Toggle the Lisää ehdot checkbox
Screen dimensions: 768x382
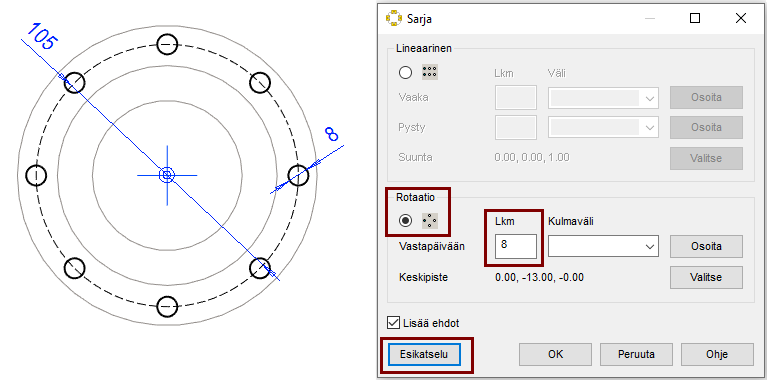tap(393, 323)
